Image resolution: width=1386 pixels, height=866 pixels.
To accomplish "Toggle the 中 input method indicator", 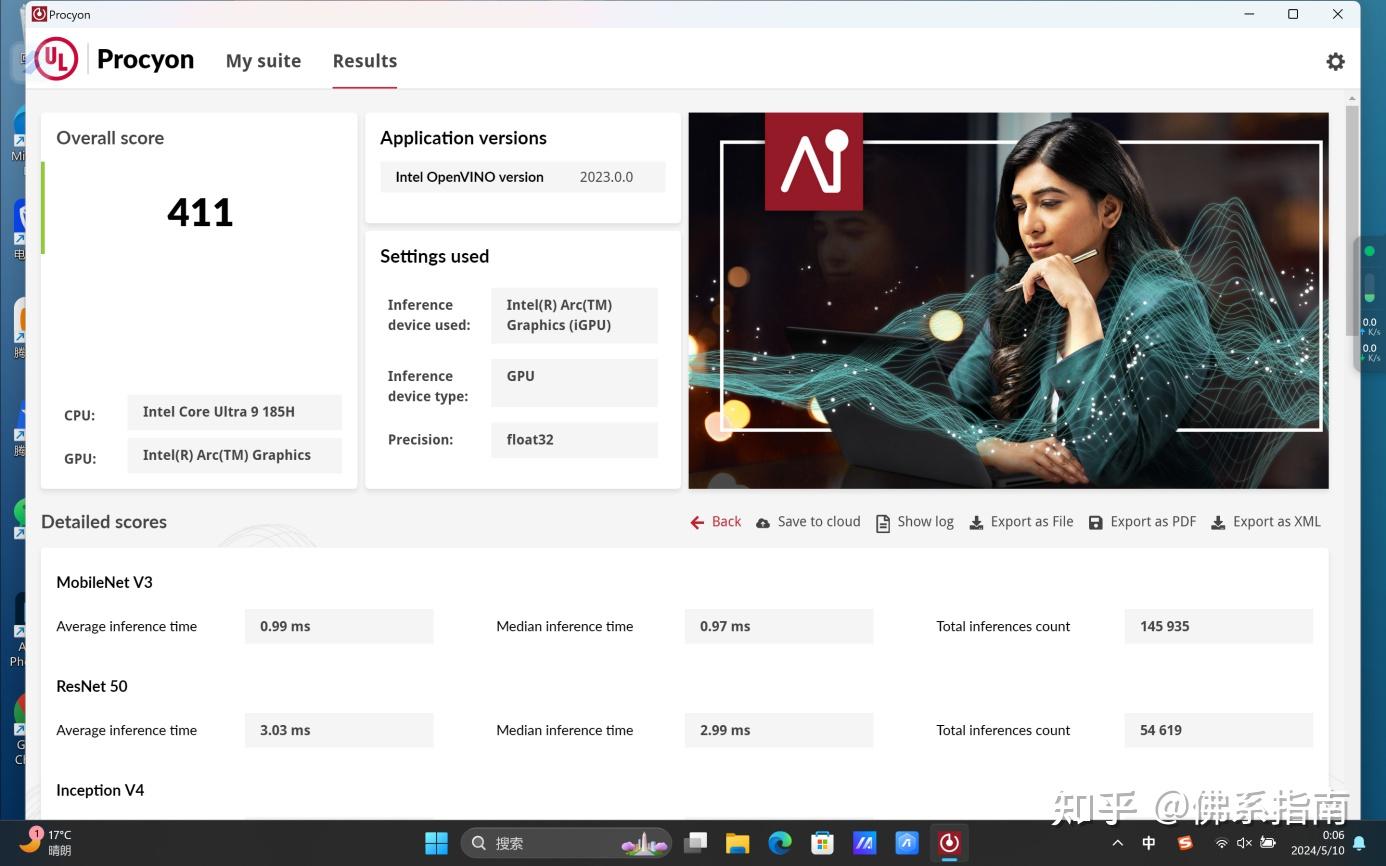I will (x=1149, y=843).
